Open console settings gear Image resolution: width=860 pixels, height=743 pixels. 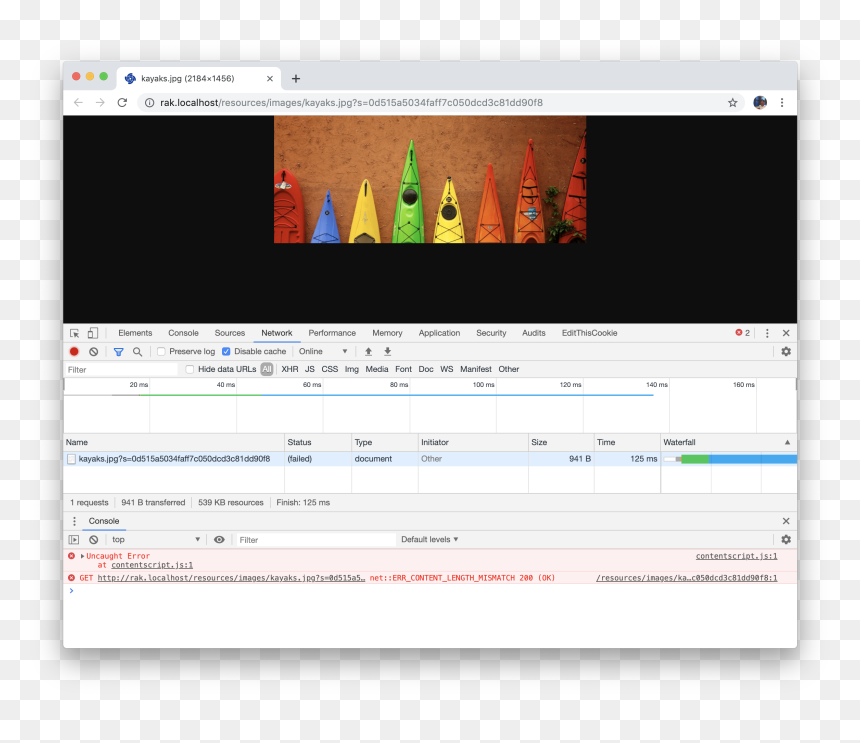coord(786,540)
